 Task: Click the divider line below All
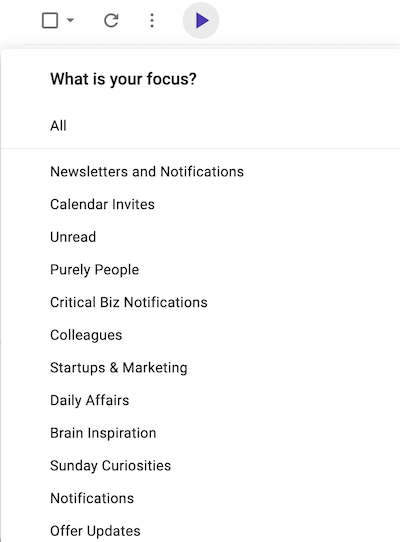201,149
